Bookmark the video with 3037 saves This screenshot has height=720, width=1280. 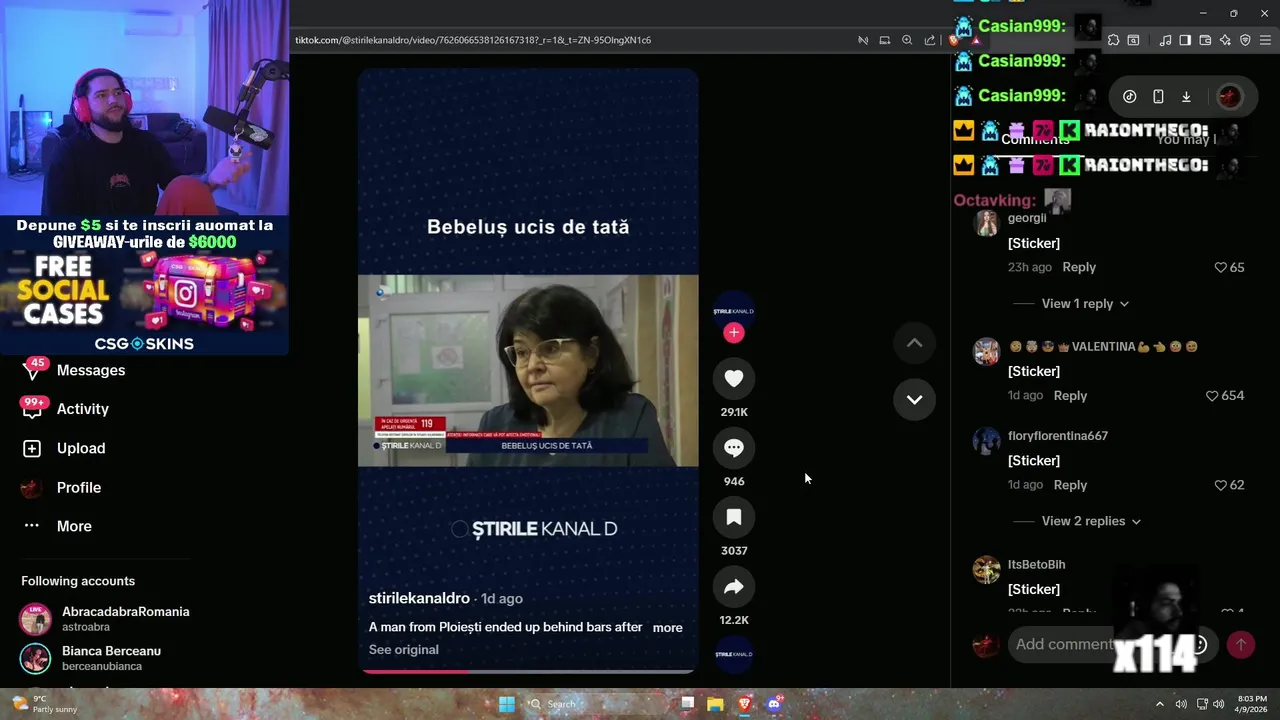pos(734,517)
